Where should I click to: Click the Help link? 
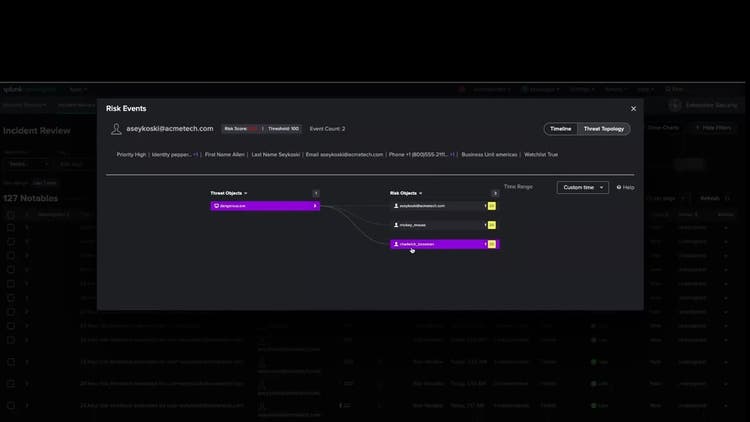pos(626,187)
